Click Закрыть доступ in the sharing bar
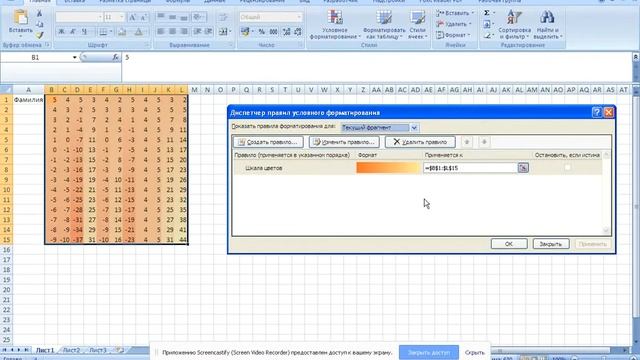Image resolution: width=640 pixels, height=360 pixels. pyautogui.click(x=429, y=352)
